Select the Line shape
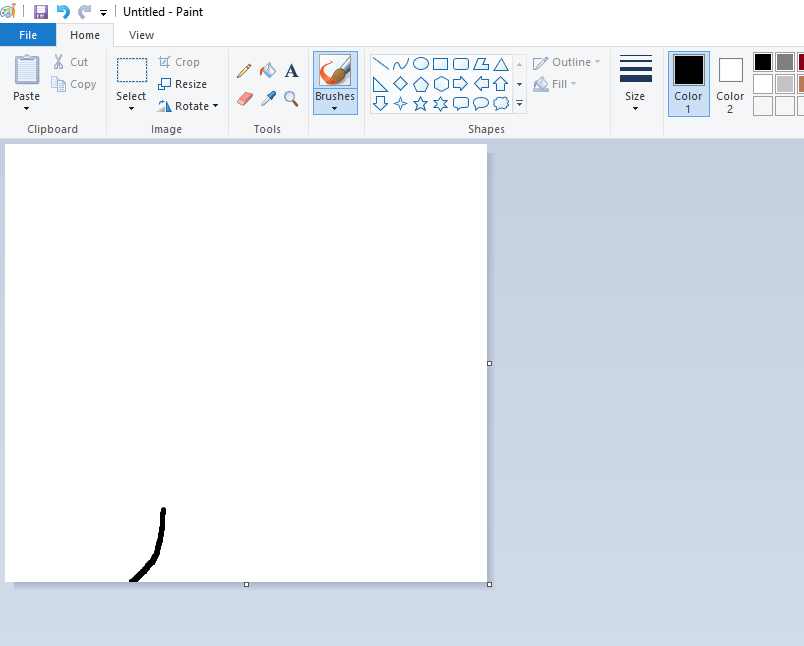The image size is (804, 646). coord(380,64)
